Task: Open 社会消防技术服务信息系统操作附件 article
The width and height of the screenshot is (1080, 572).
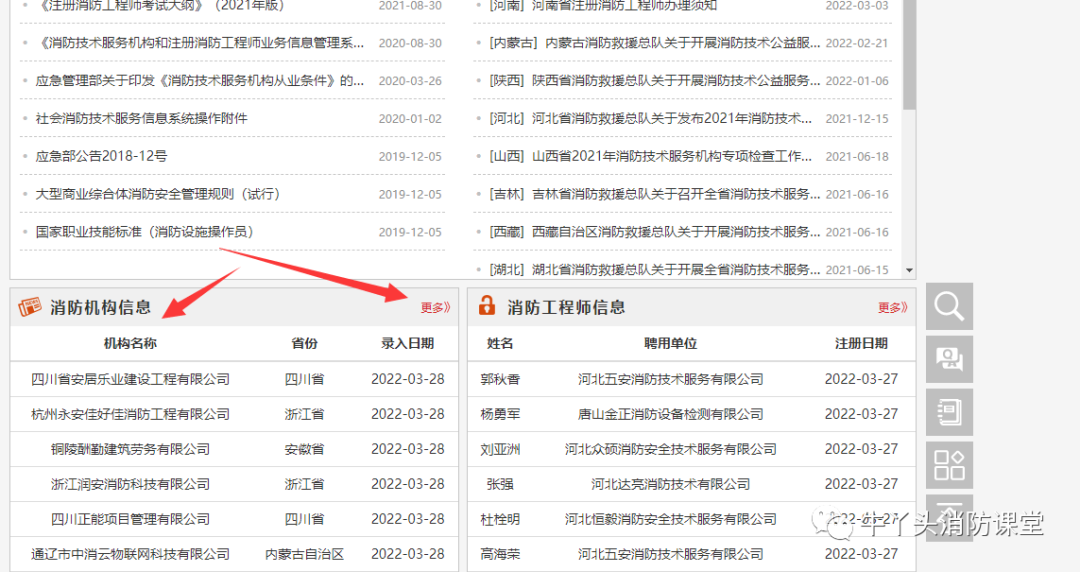Action: point(141,119)
